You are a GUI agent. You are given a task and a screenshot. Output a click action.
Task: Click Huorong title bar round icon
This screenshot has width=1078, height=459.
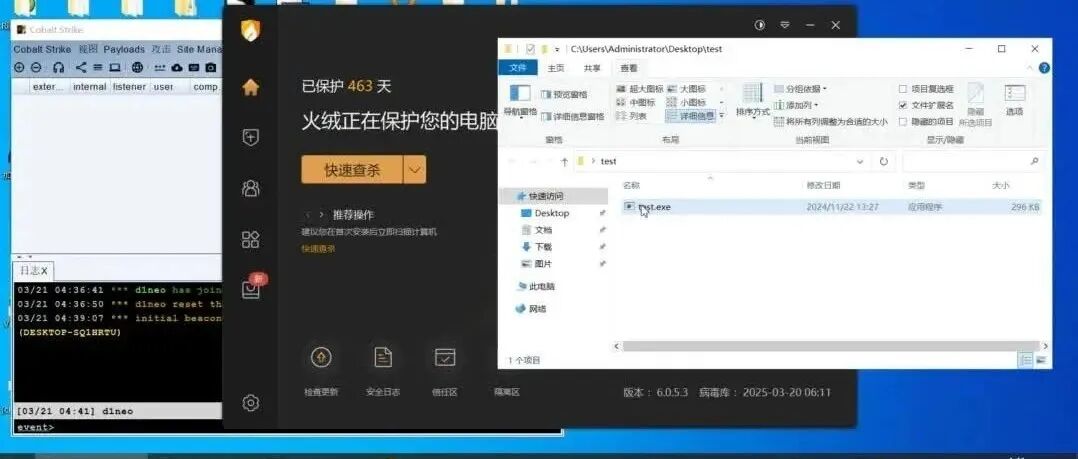(760, 25)
